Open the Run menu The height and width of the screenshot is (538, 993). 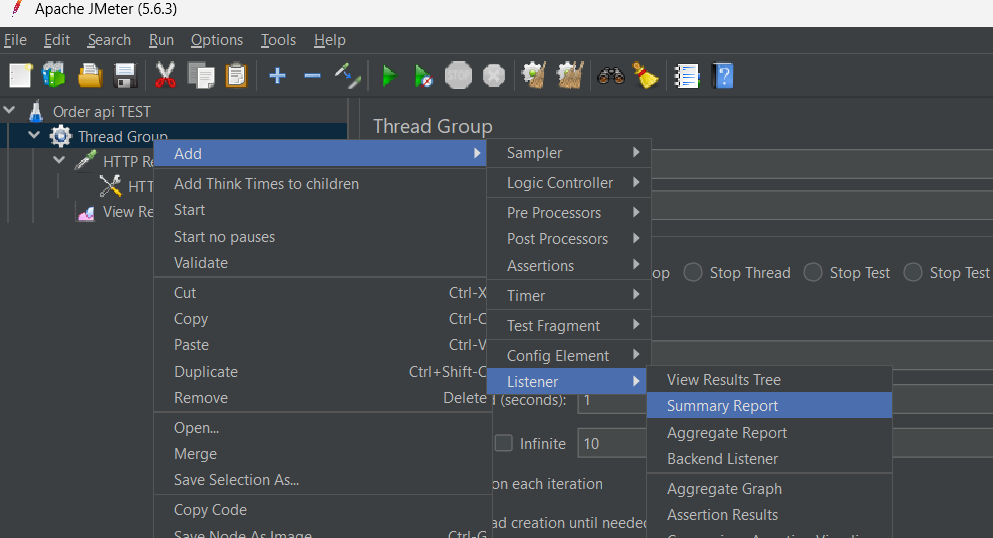click(161, 40)
